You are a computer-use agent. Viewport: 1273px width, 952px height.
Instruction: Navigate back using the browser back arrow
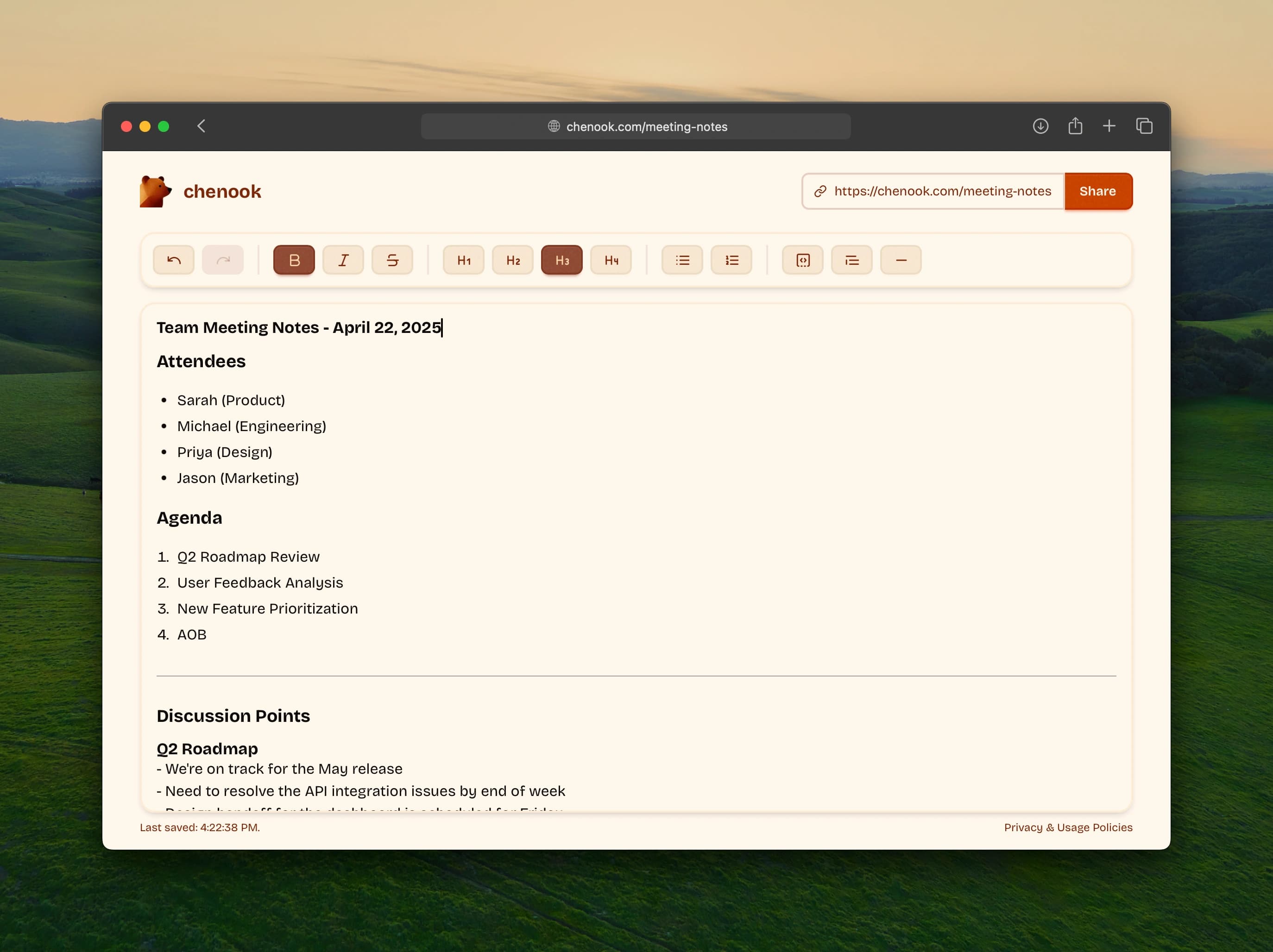(201, 126)
